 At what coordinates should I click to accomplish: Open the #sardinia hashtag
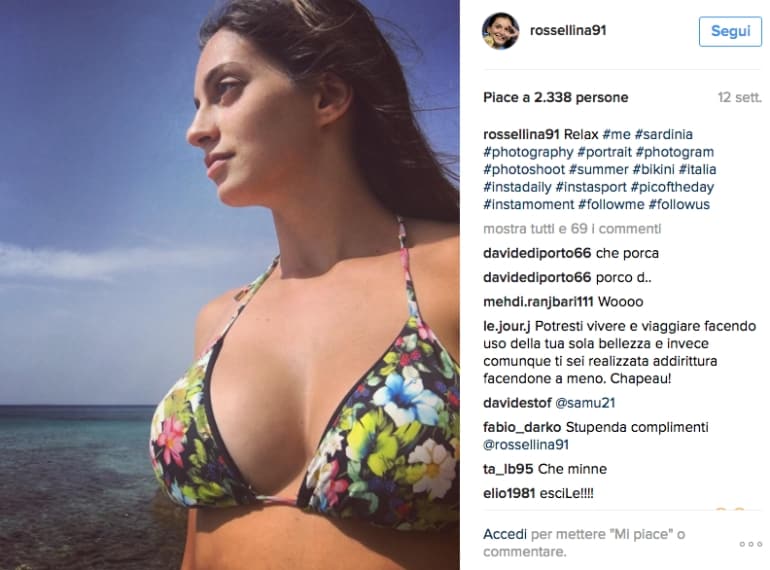[663, 135]
